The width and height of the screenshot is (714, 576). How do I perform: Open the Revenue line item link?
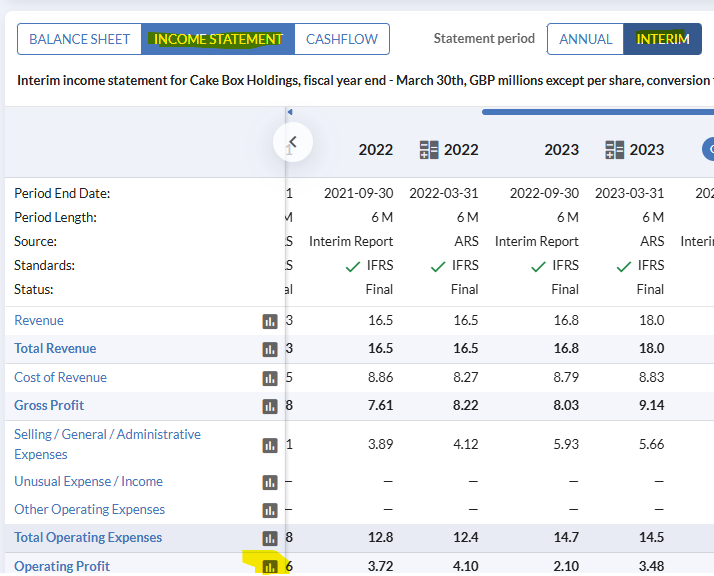click(39, 320)
